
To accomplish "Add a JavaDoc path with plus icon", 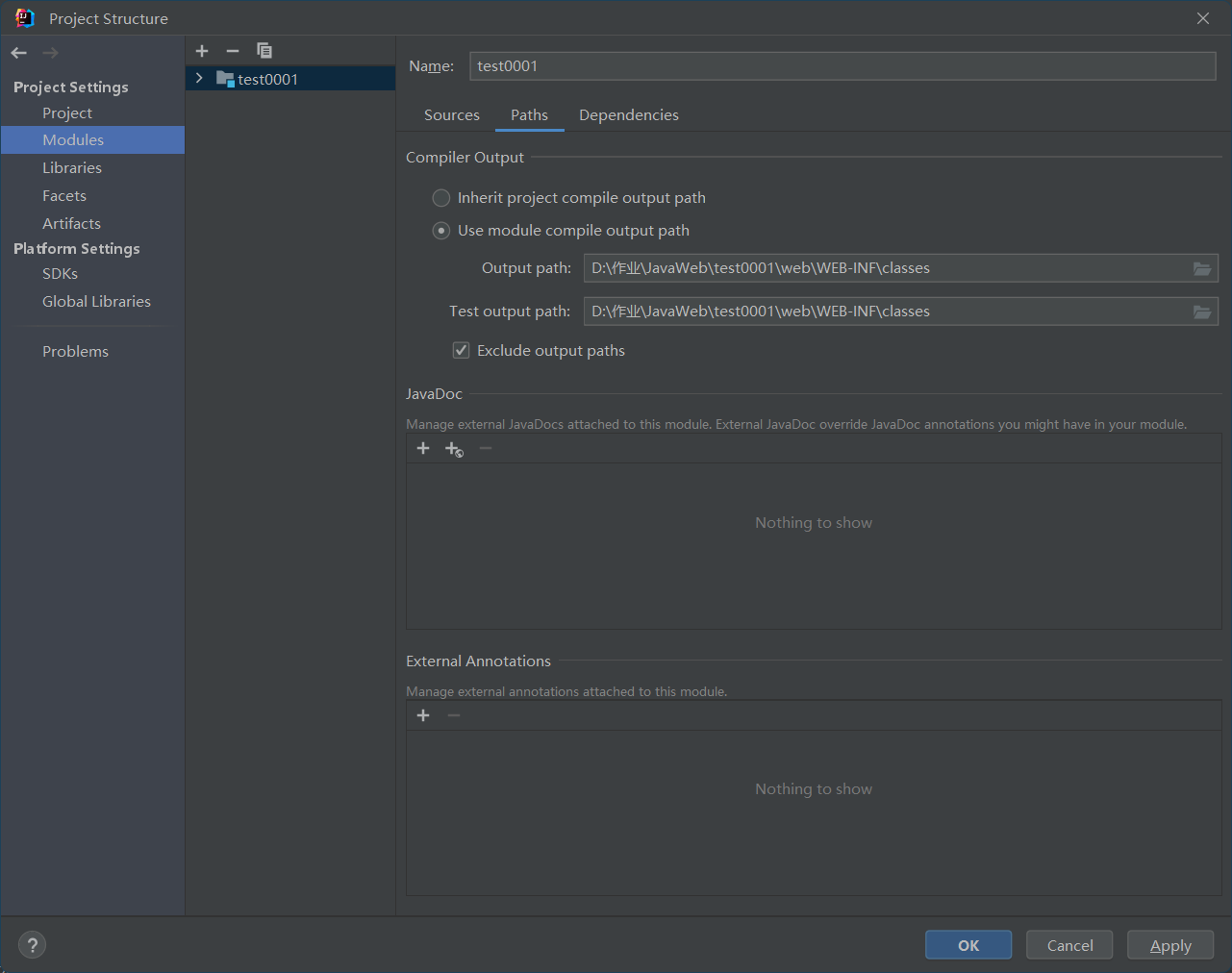I will point(423,449).
